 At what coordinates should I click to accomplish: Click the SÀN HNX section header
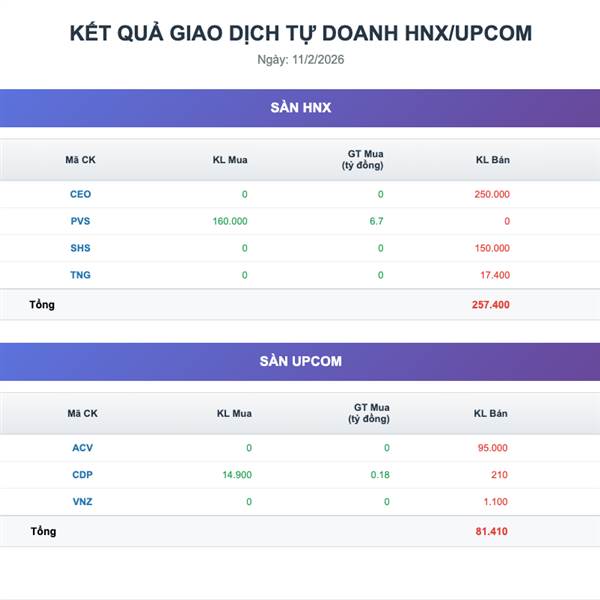click(x=300, y=108)
